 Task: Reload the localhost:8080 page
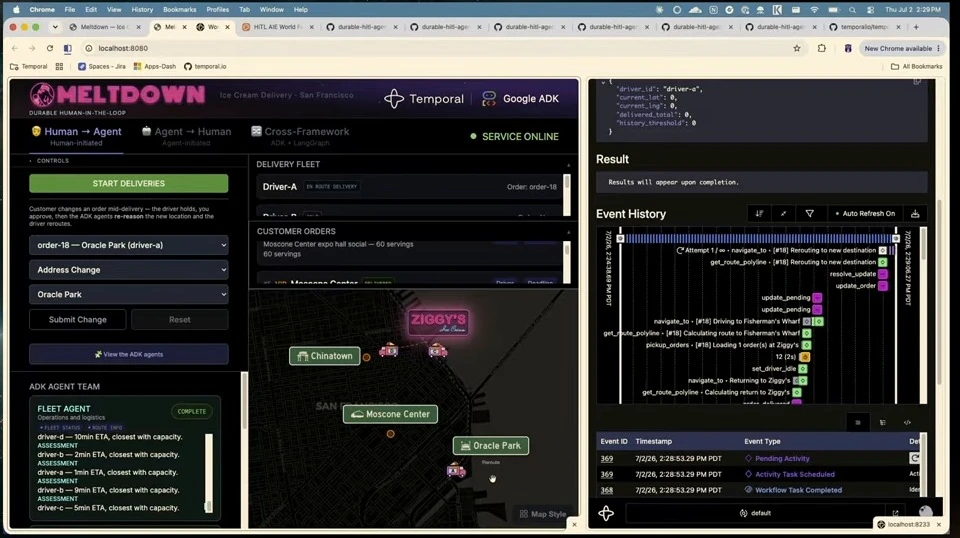pyautogui.click(x=50, y=48)
